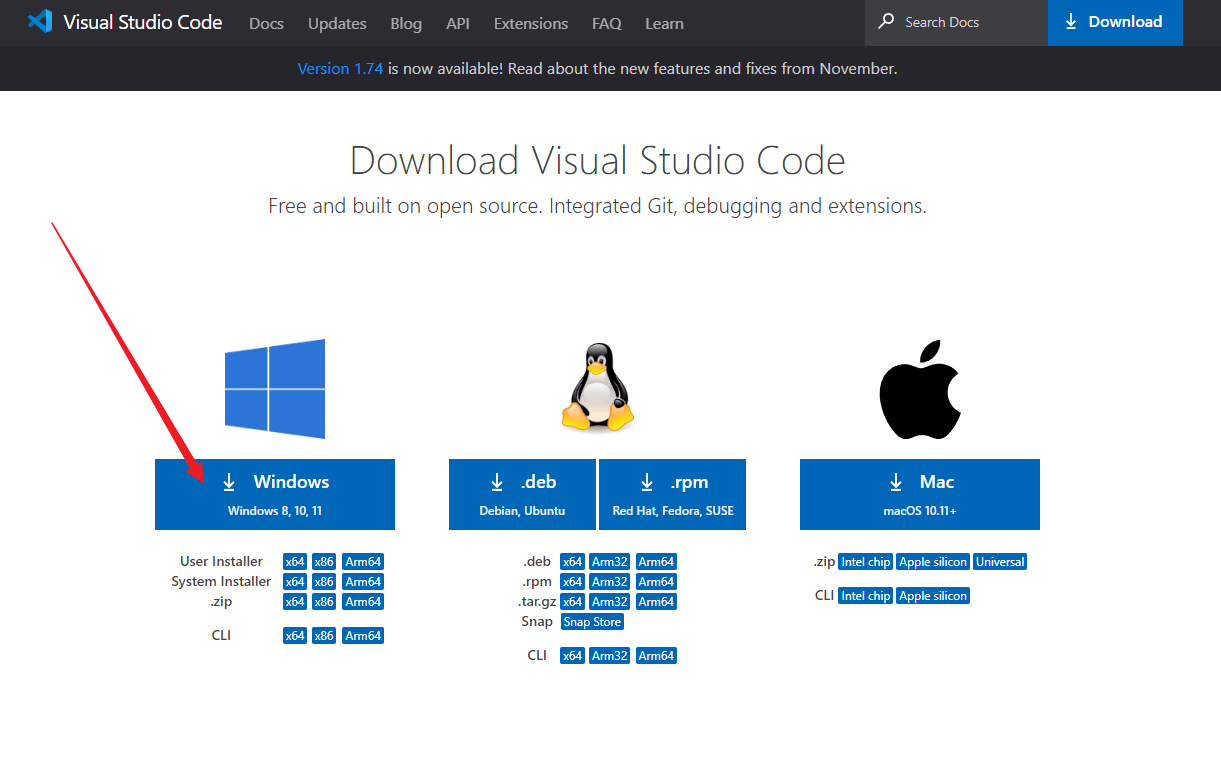Click the Linux '.tar.gz' label
Screen dimensions: 1221x761
[538, 602]
